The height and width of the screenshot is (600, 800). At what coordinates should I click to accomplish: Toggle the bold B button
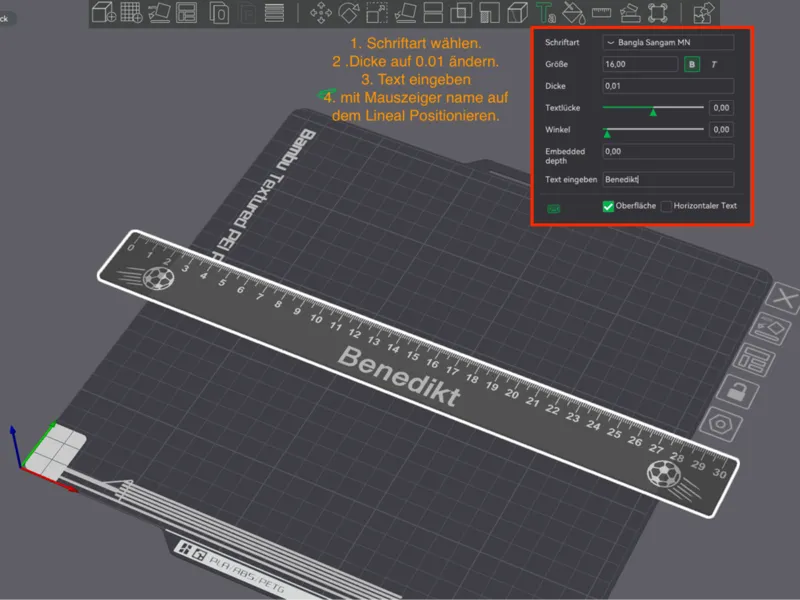(692, 64)
